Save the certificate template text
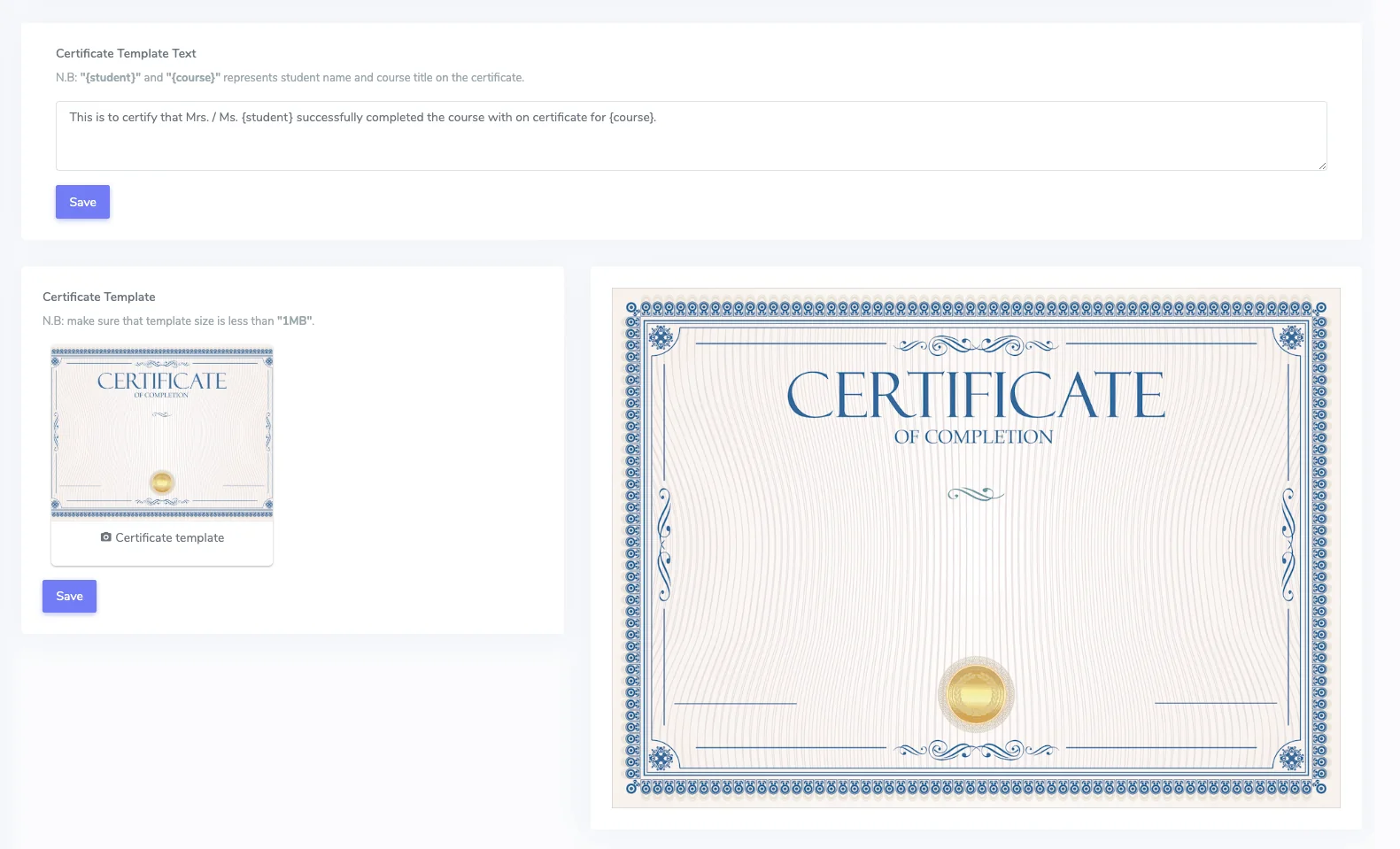The height and width of the screenshot is (849, 1400). point(82,202)
